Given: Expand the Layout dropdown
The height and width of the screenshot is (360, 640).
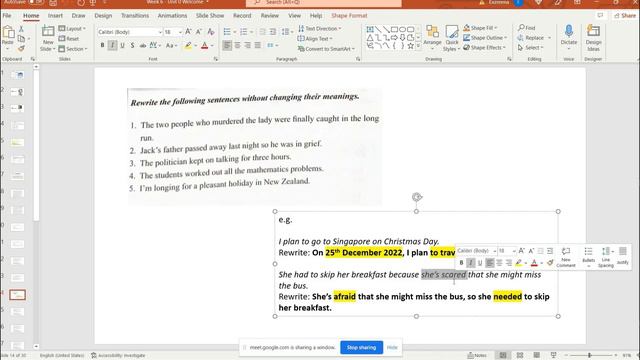Looking at the screenshot, I should pyautogui.click(x=72, y=29).
